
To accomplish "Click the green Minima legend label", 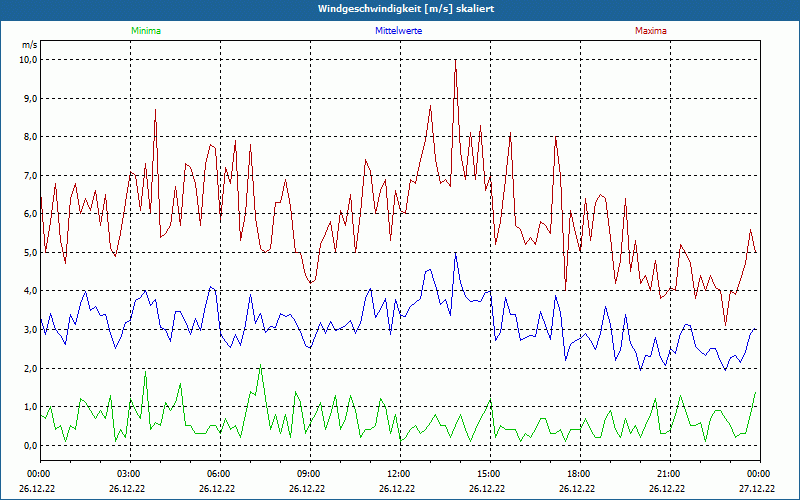I will point(146,31).
